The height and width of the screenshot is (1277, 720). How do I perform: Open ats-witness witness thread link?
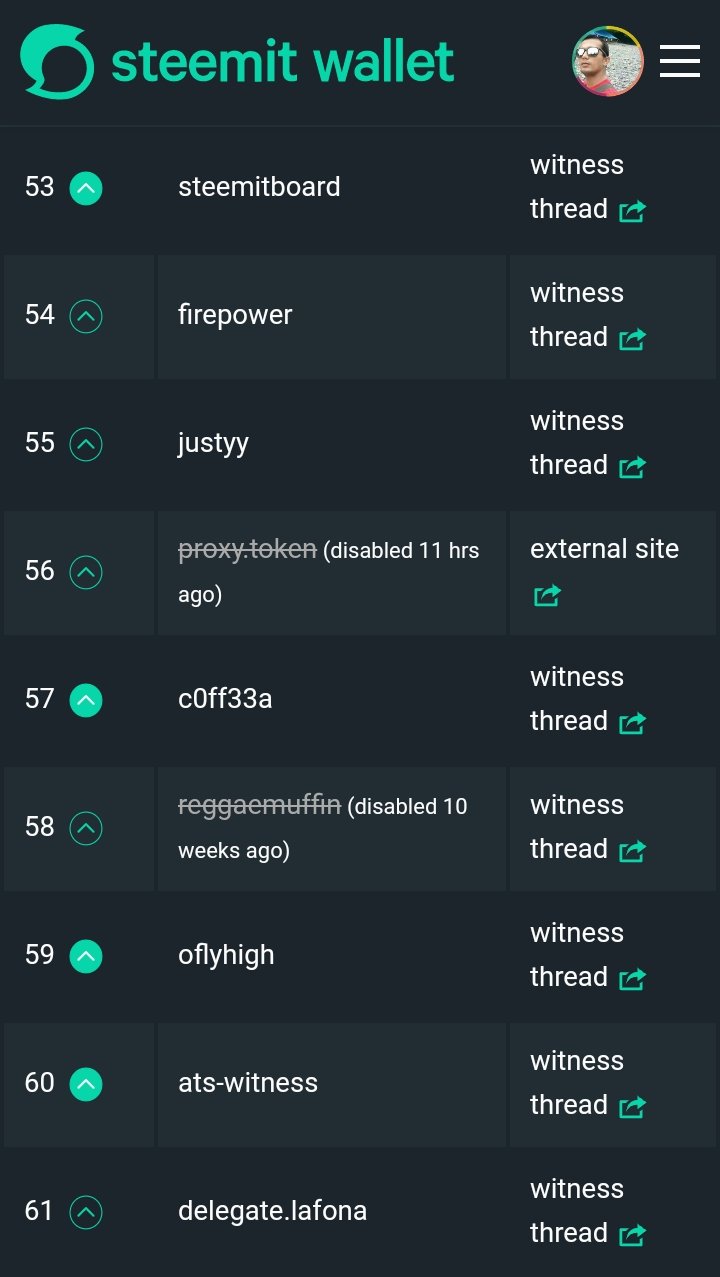tap(588, 1083)
